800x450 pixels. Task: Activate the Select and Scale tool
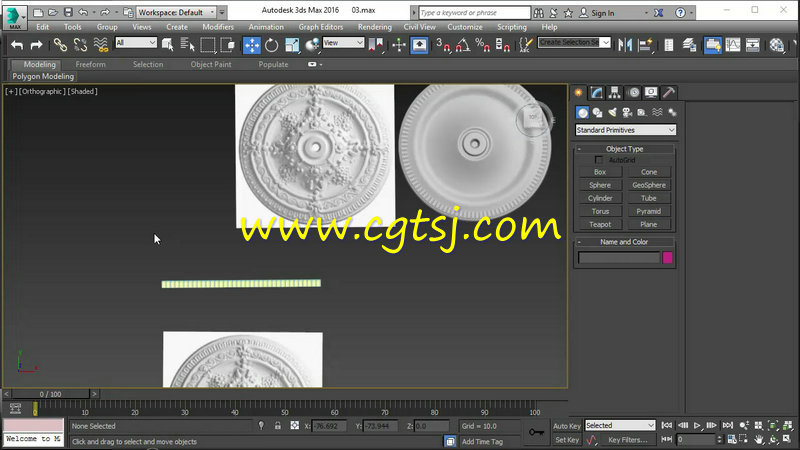(292, 45)
